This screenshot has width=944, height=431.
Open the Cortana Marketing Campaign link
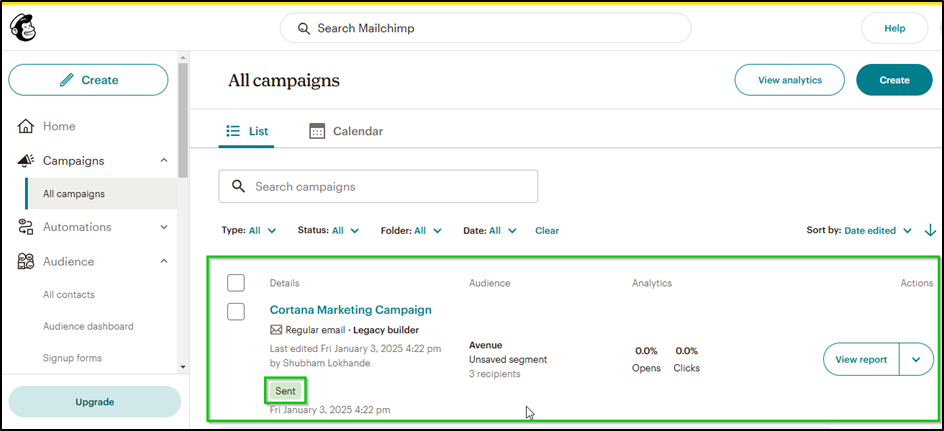click(350, 310)
